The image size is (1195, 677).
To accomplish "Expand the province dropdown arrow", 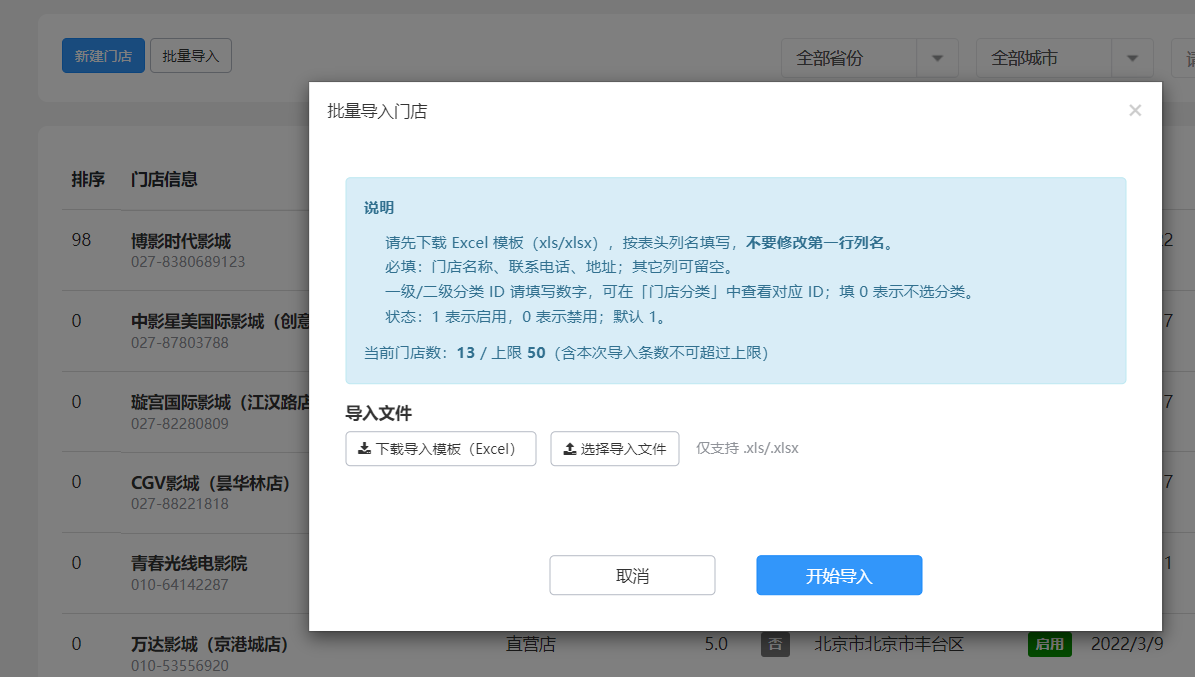I will click(x=937, y=58).
